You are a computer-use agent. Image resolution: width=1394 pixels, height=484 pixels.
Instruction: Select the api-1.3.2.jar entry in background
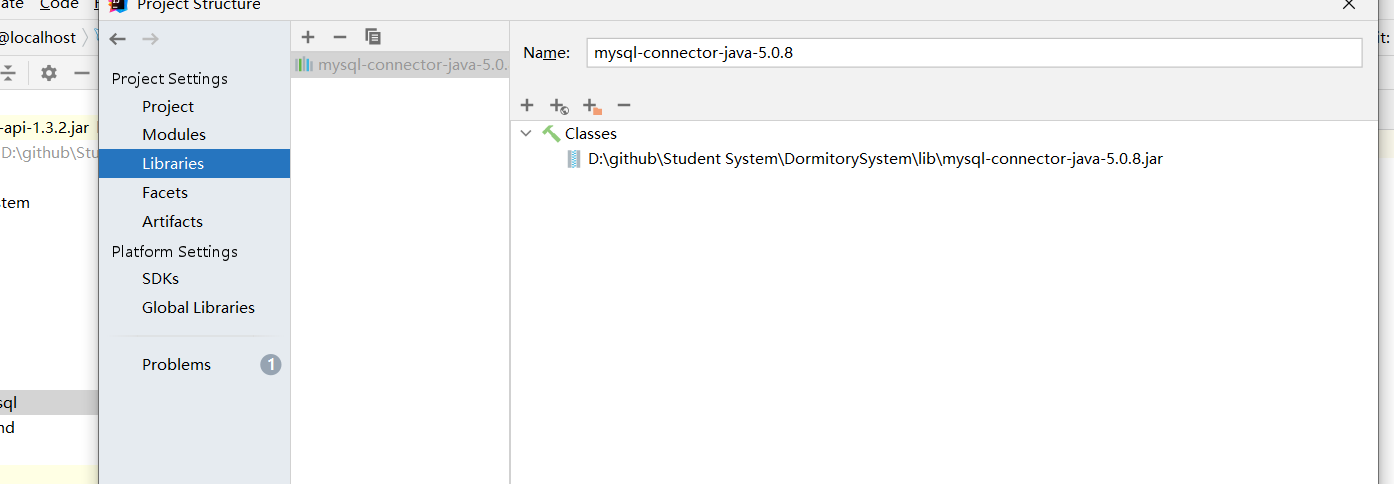click(45, 127)
